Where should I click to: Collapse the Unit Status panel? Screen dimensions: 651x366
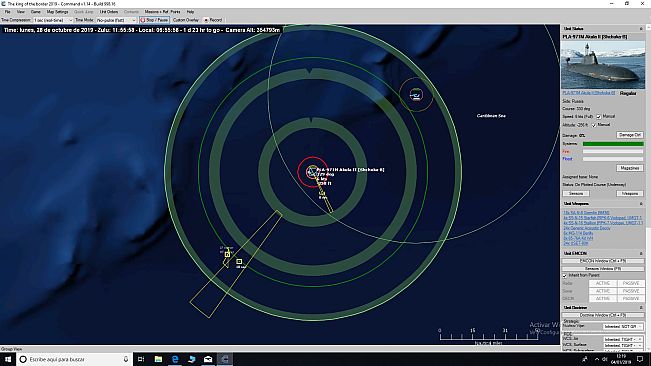[x=641, y=29]
